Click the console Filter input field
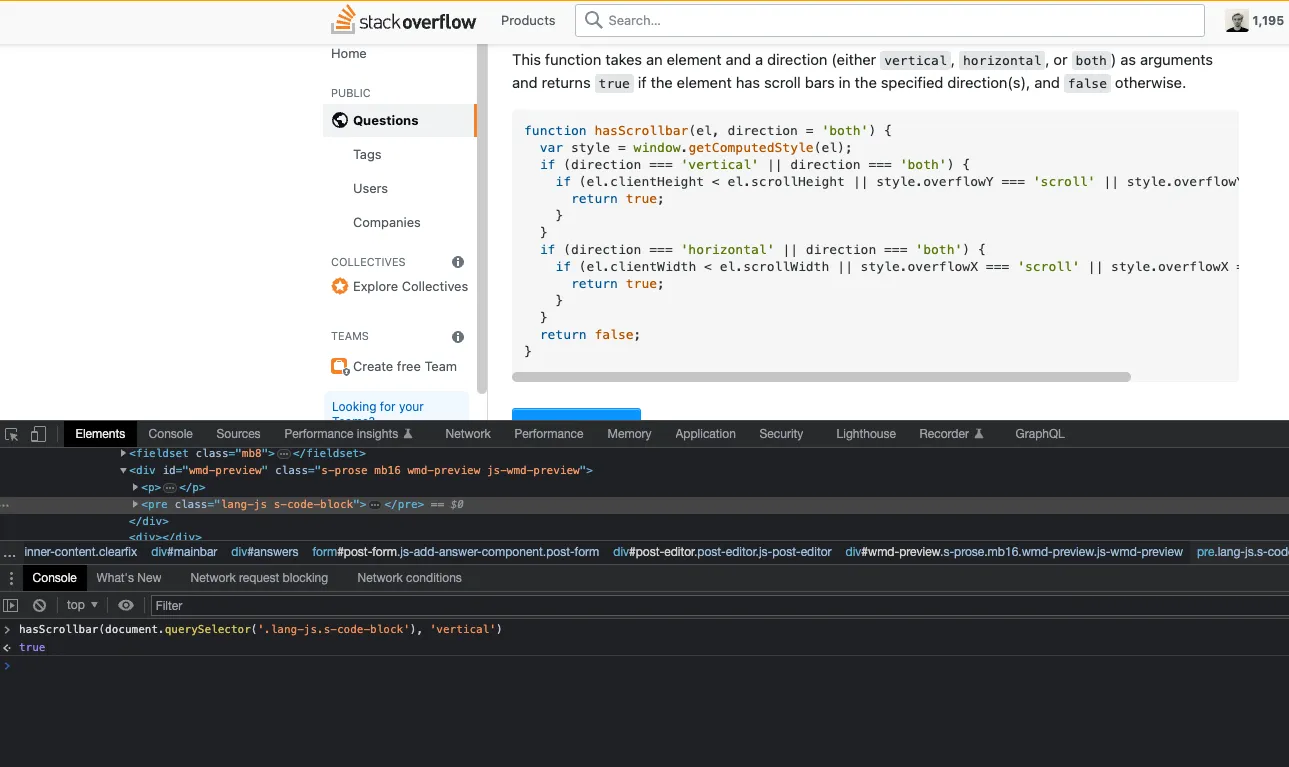The image size is (1289, 767). click(700, 605)
